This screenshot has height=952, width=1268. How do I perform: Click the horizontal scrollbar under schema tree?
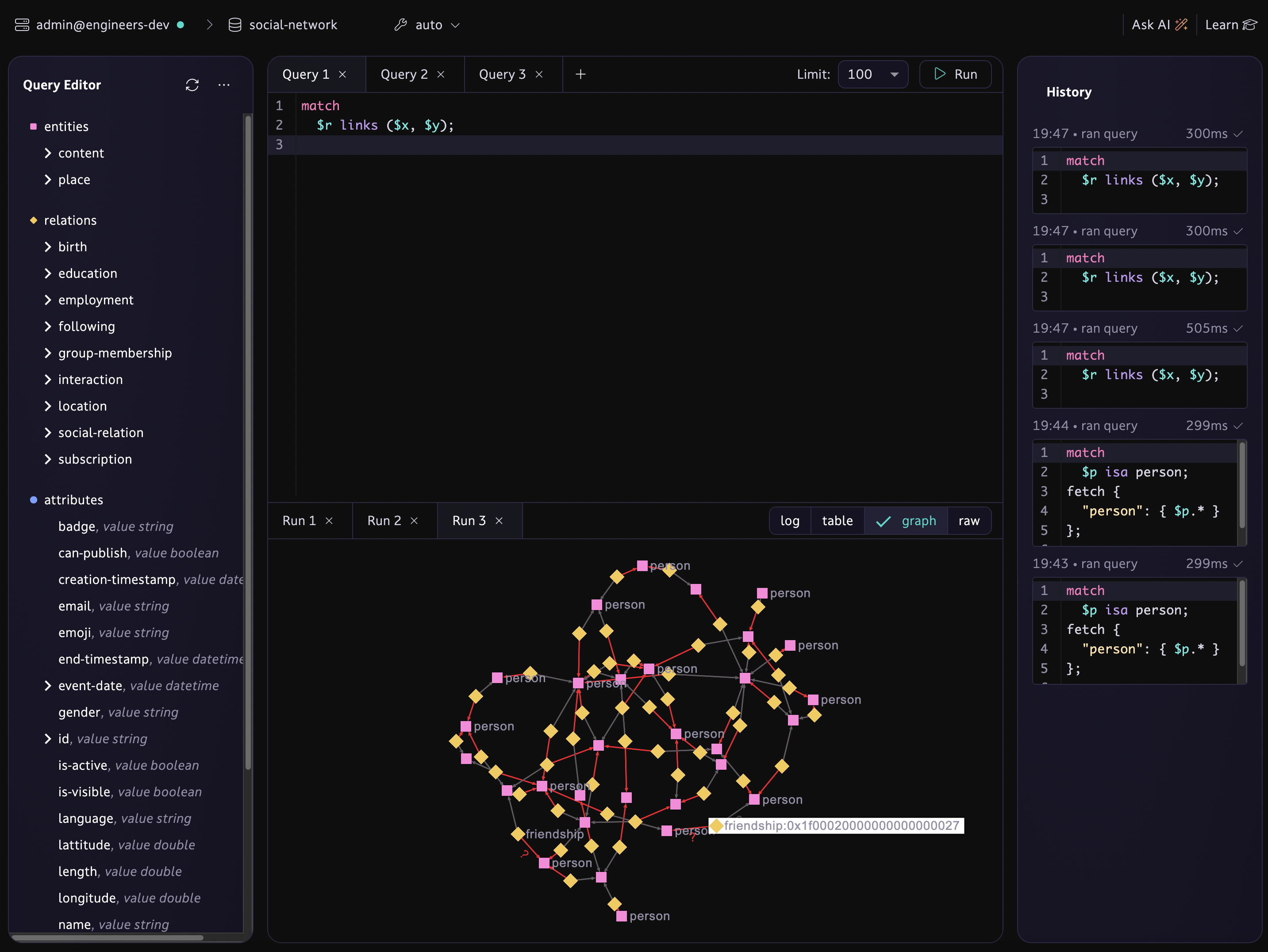[x=108, y=938]
